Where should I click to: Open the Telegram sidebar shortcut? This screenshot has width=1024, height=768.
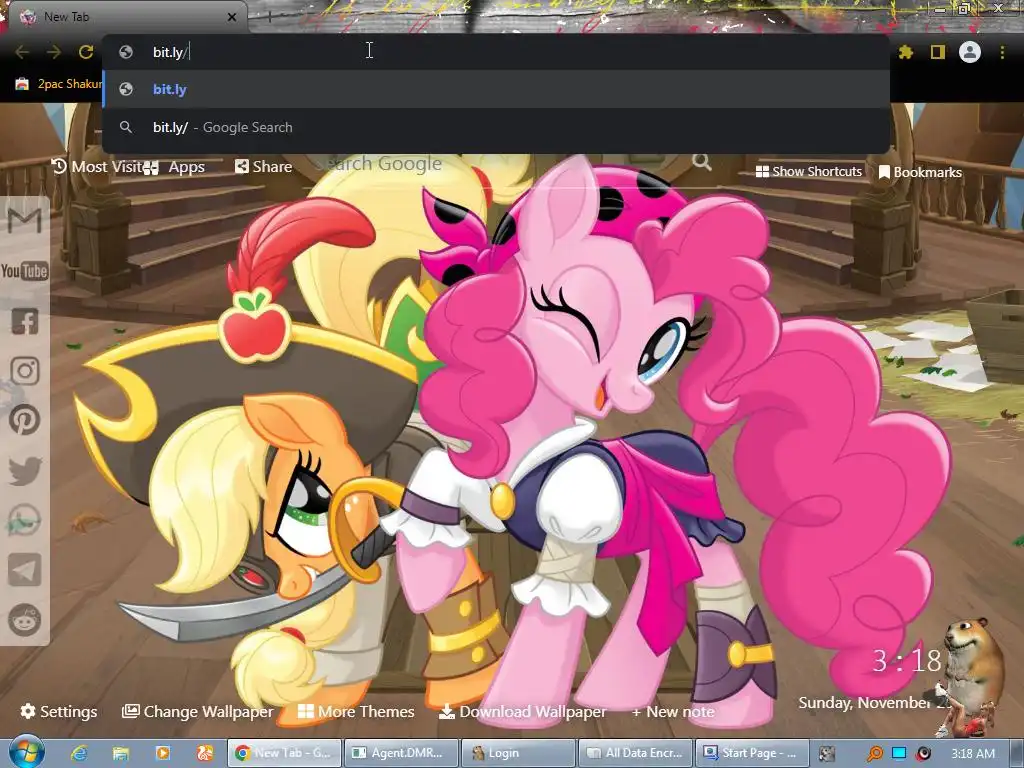pos(25,570)
